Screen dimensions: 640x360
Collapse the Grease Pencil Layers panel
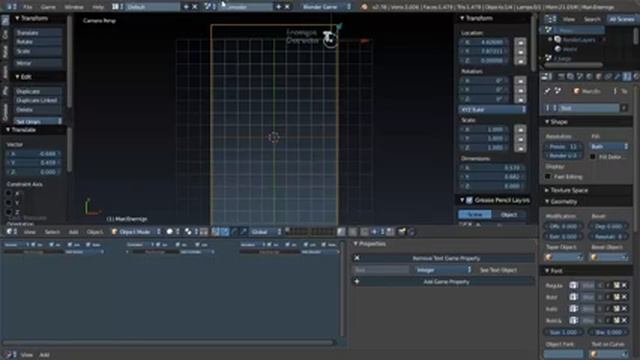462,200
